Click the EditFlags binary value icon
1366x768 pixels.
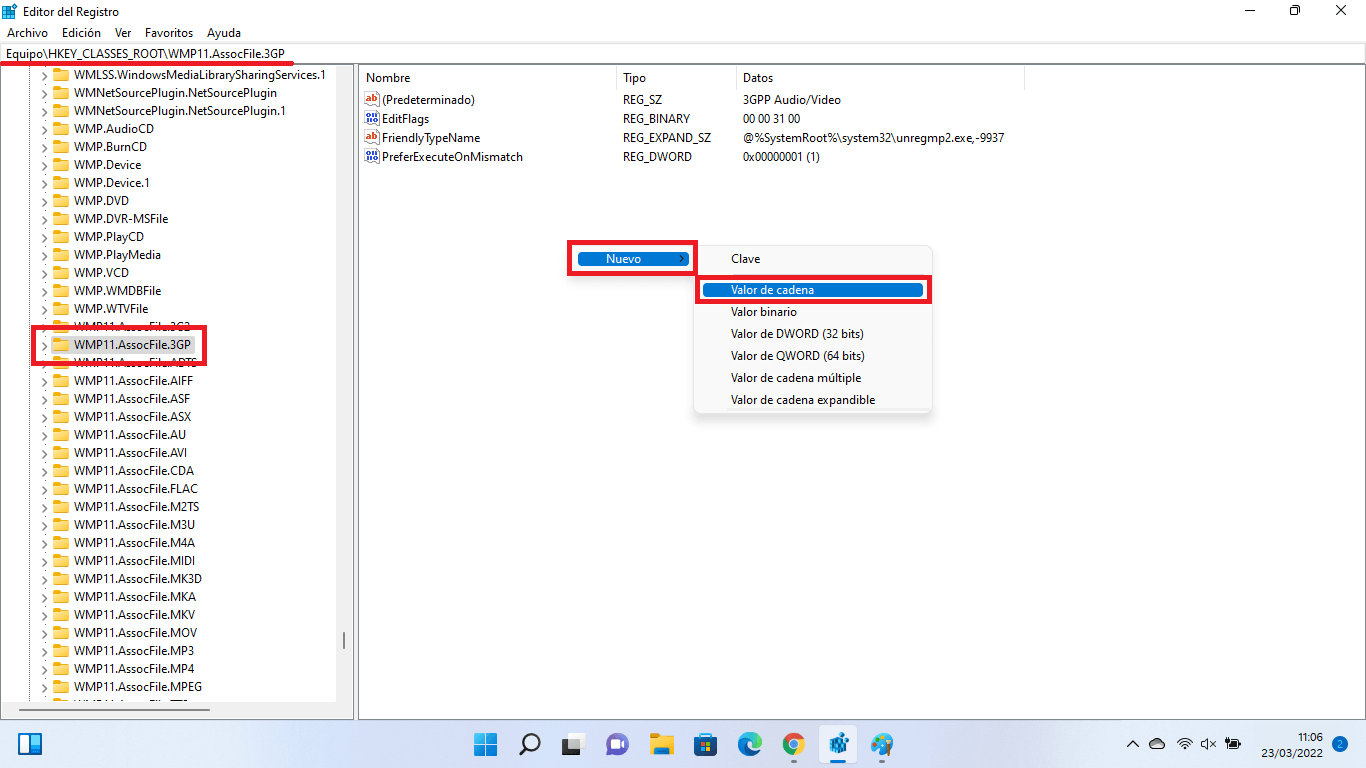pyautogui.click(x=373, y=119)
